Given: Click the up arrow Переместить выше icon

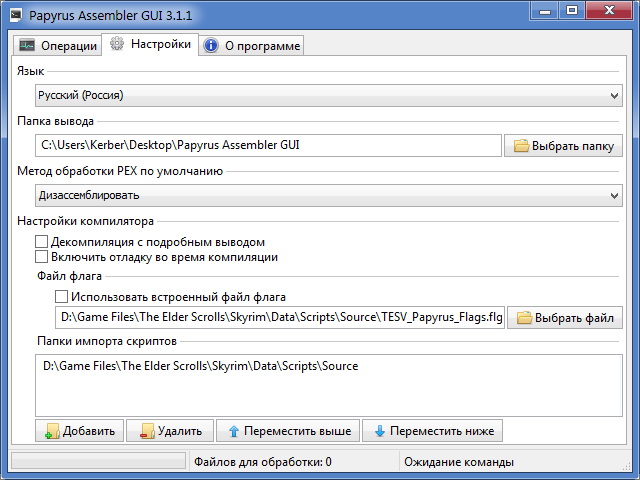Looking at the screenshot, I should tap(234, 431).
